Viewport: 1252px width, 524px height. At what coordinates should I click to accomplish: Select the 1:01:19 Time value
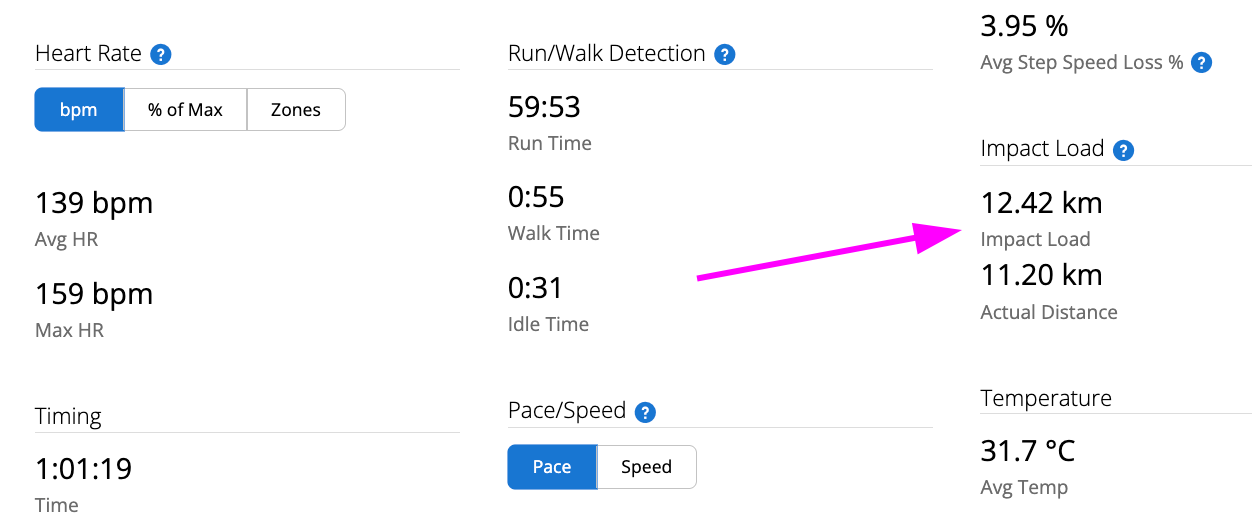click(x=83, y=469)
